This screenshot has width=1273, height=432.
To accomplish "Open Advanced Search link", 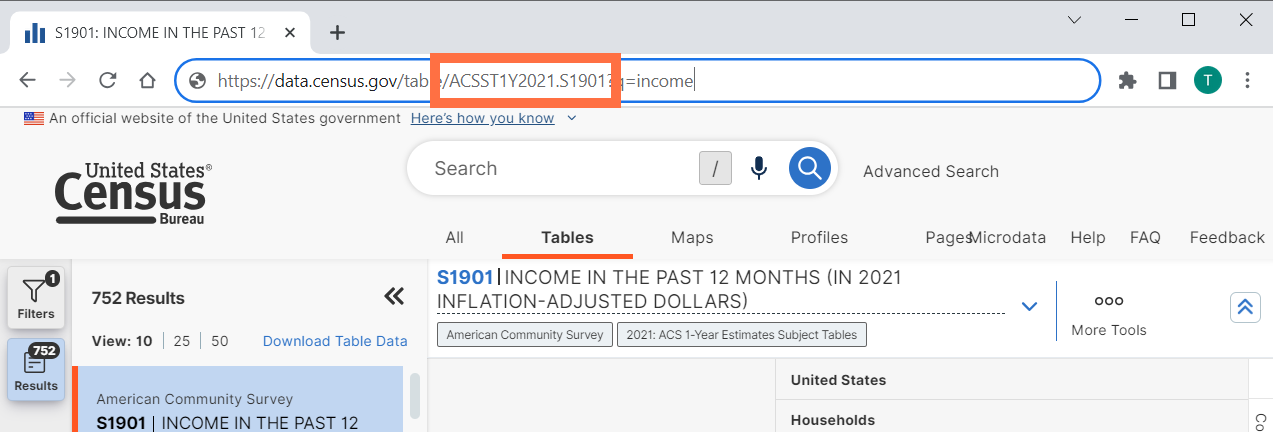I will coord(931,171).
